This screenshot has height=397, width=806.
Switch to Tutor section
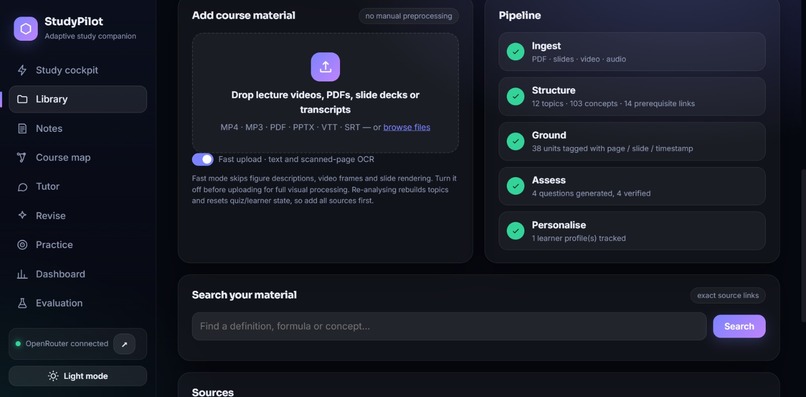(x=78, y=187)
